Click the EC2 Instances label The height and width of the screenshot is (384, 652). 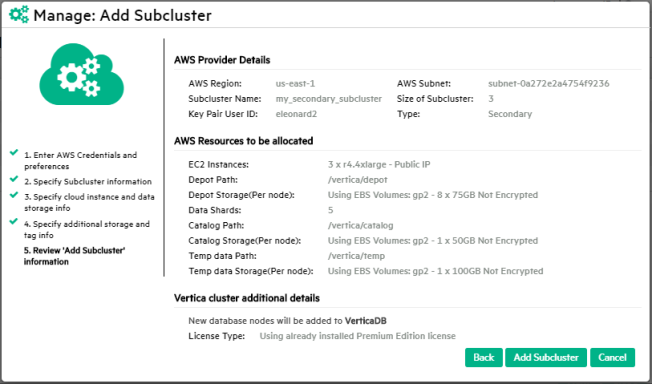pyautogui.click(x=218, y=164)
